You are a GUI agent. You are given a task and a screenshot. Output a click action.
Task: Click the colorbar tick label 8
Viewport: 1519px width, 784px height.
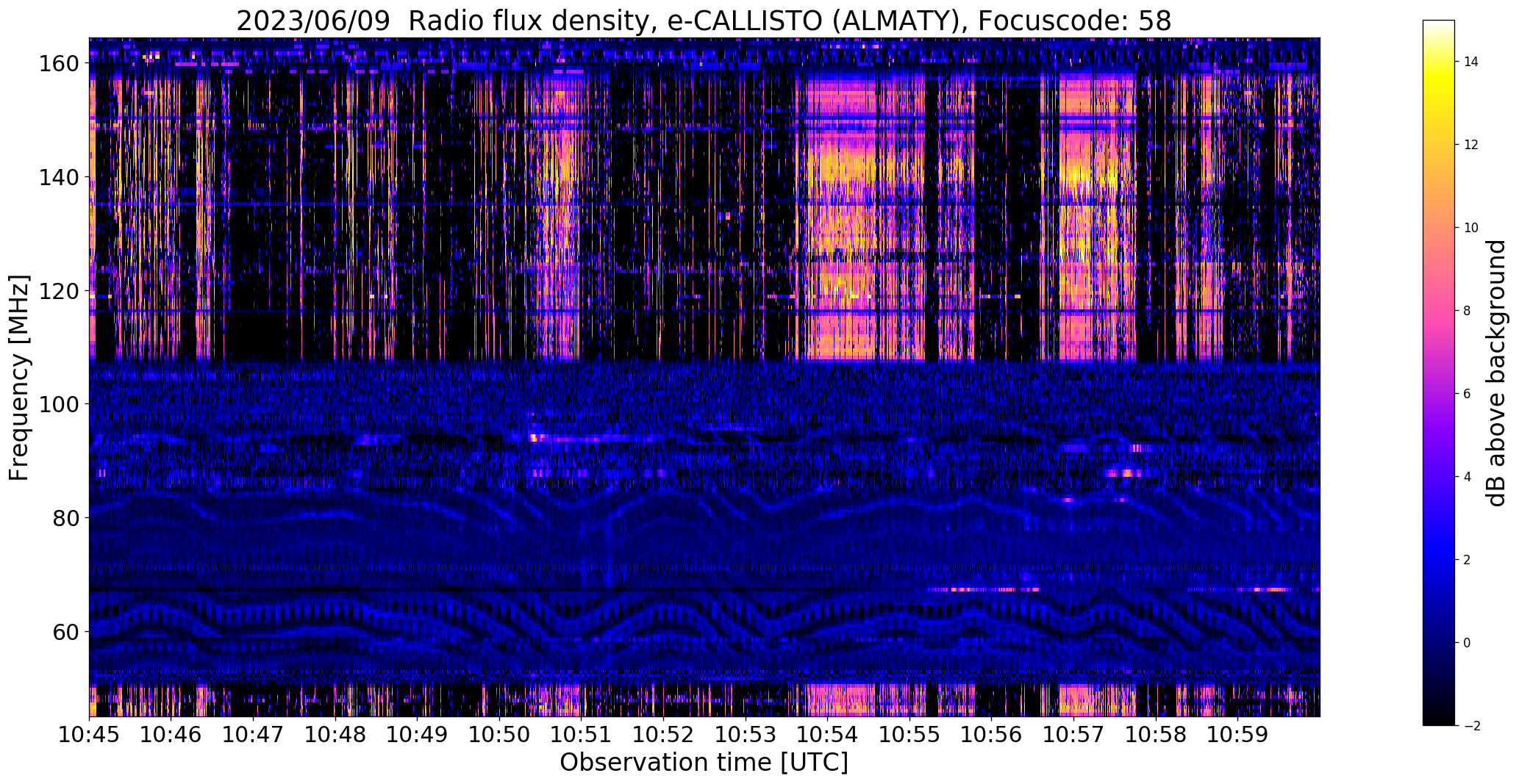pos(1468,311)
